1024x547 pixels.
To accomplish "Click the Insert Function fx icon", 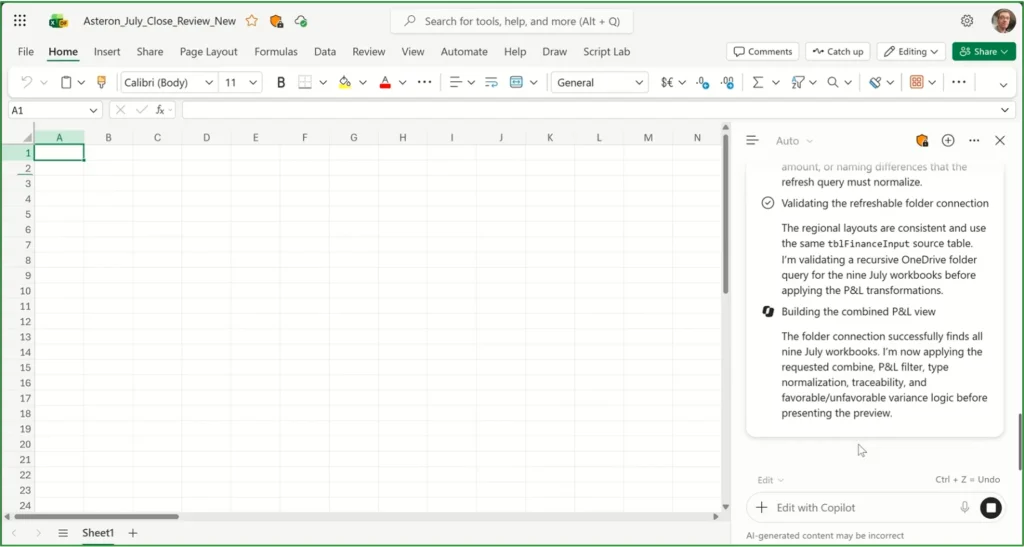I will tap(160, 110).
